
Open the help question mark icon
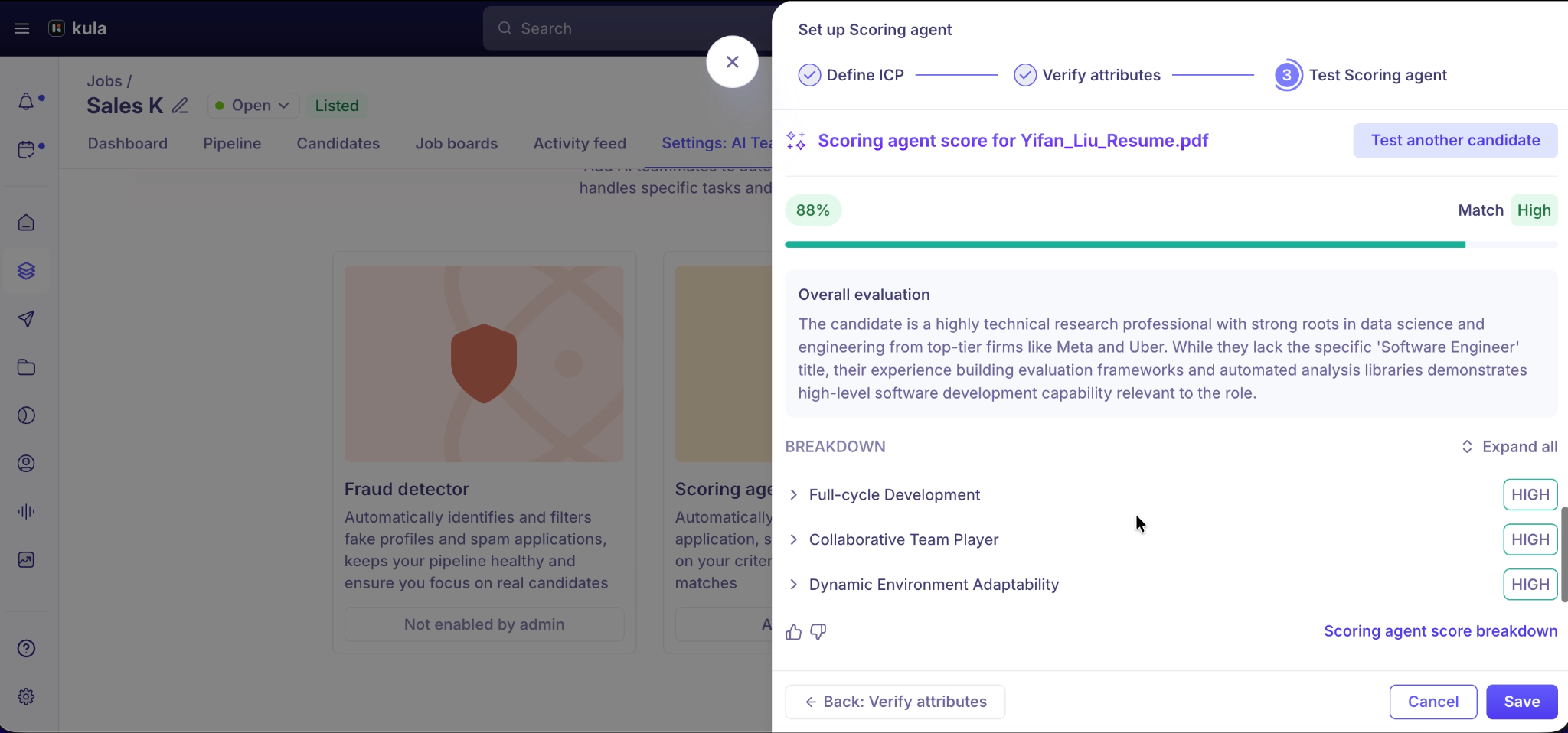point(26,649)
